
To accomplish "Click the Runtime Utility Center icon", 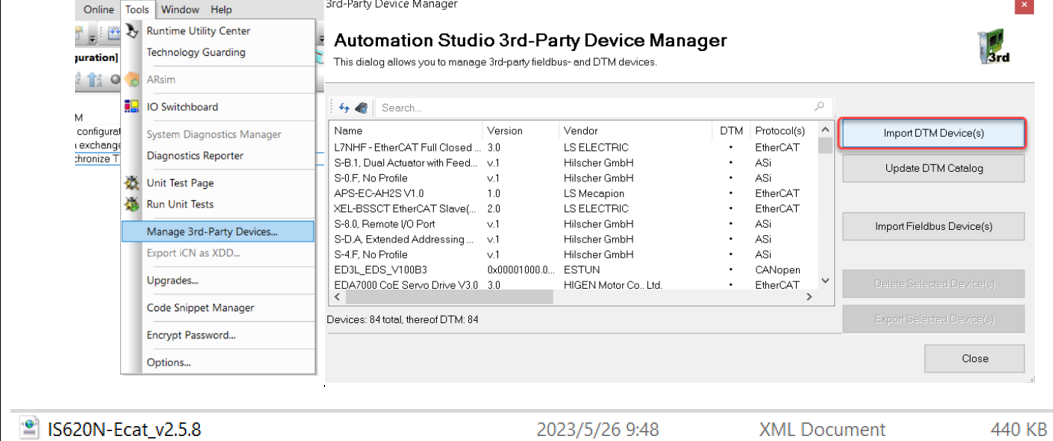I will (132, 31).
